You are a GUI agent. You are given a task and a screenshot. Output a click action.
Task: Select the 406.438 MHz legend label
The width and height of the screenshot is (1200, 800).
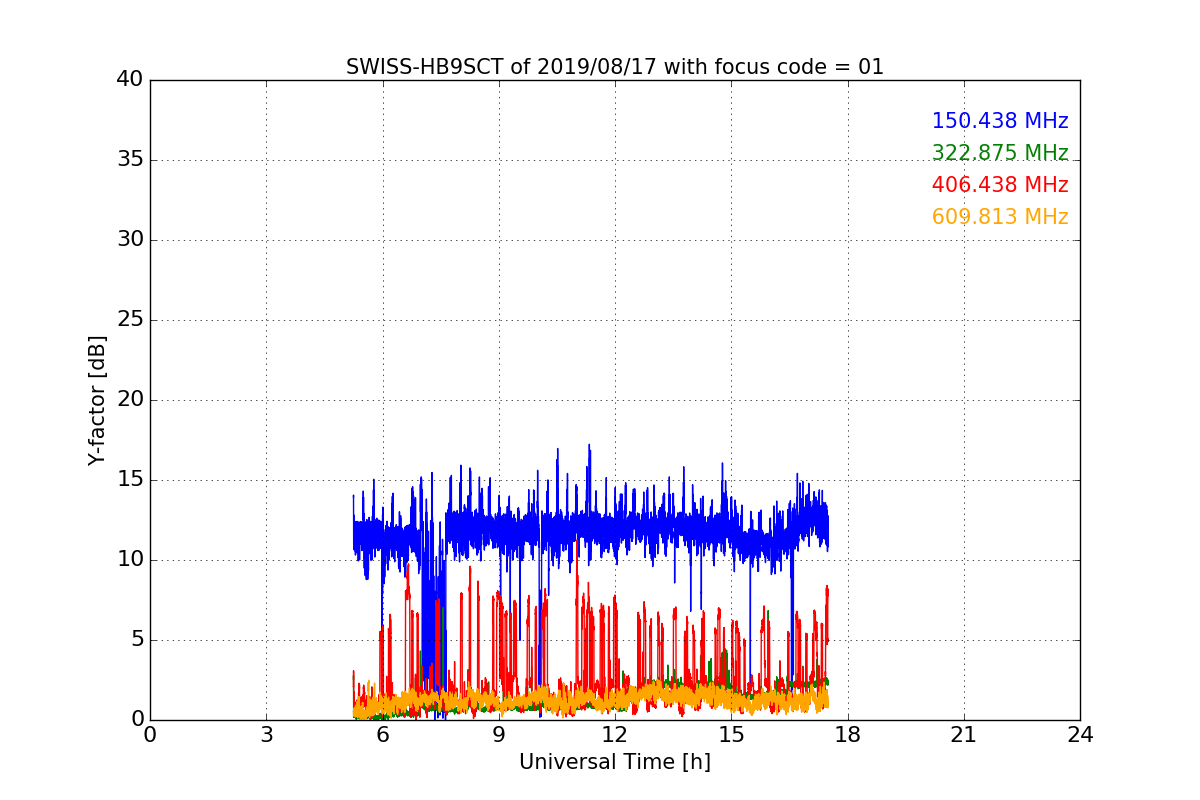[x=1000, y=185]
